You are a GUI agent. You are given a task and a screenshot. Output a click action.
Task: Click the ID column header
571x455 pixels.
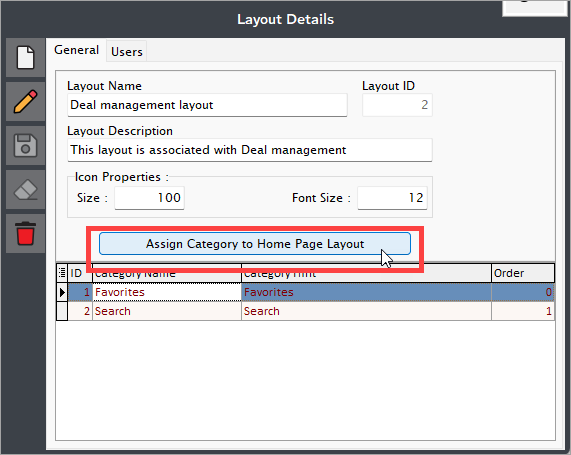point(80,273)
